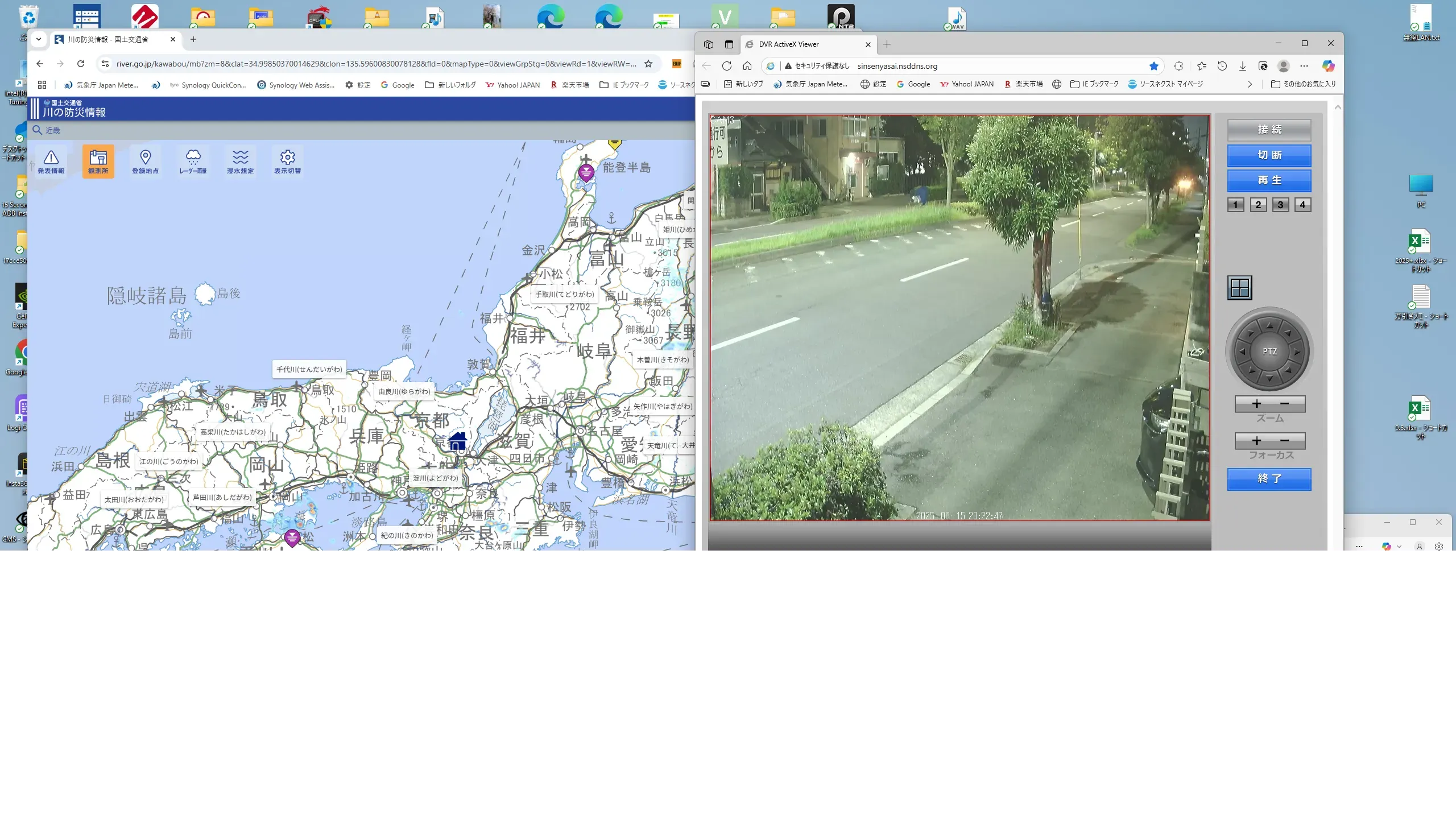Open その他のお気に入り favorites folder
Viewport: 1456px width, 819px height.
[1304, 84]
